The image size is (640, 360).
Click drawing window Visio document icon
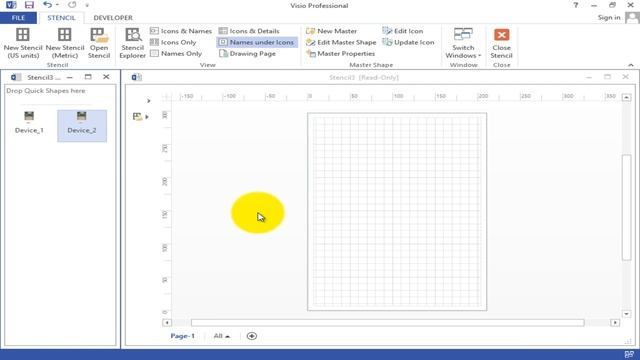pyautogui.click(x=136, y=77)
